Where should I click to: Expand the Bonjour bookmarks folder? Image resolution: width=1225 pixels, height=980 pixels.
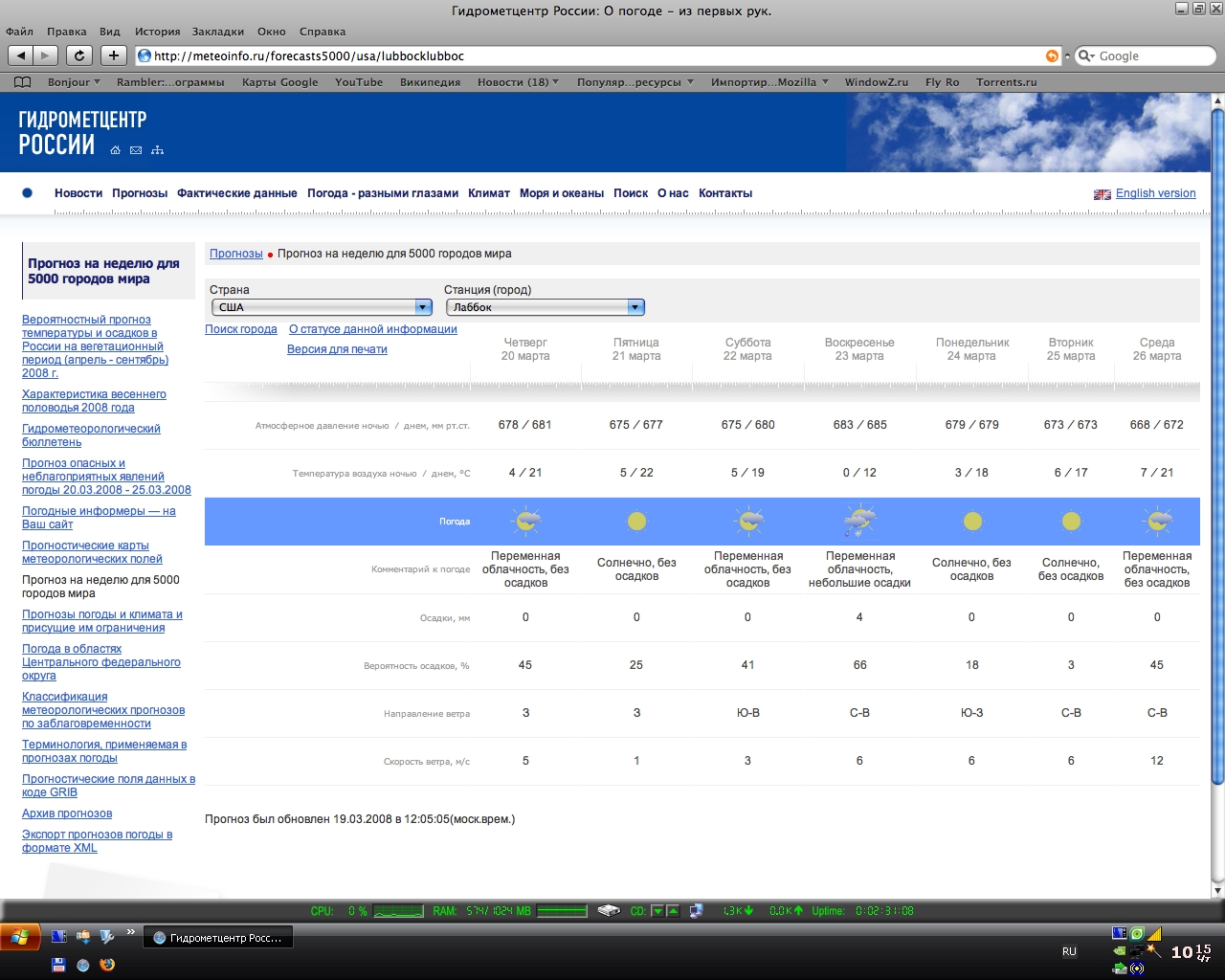click(74, 82)
